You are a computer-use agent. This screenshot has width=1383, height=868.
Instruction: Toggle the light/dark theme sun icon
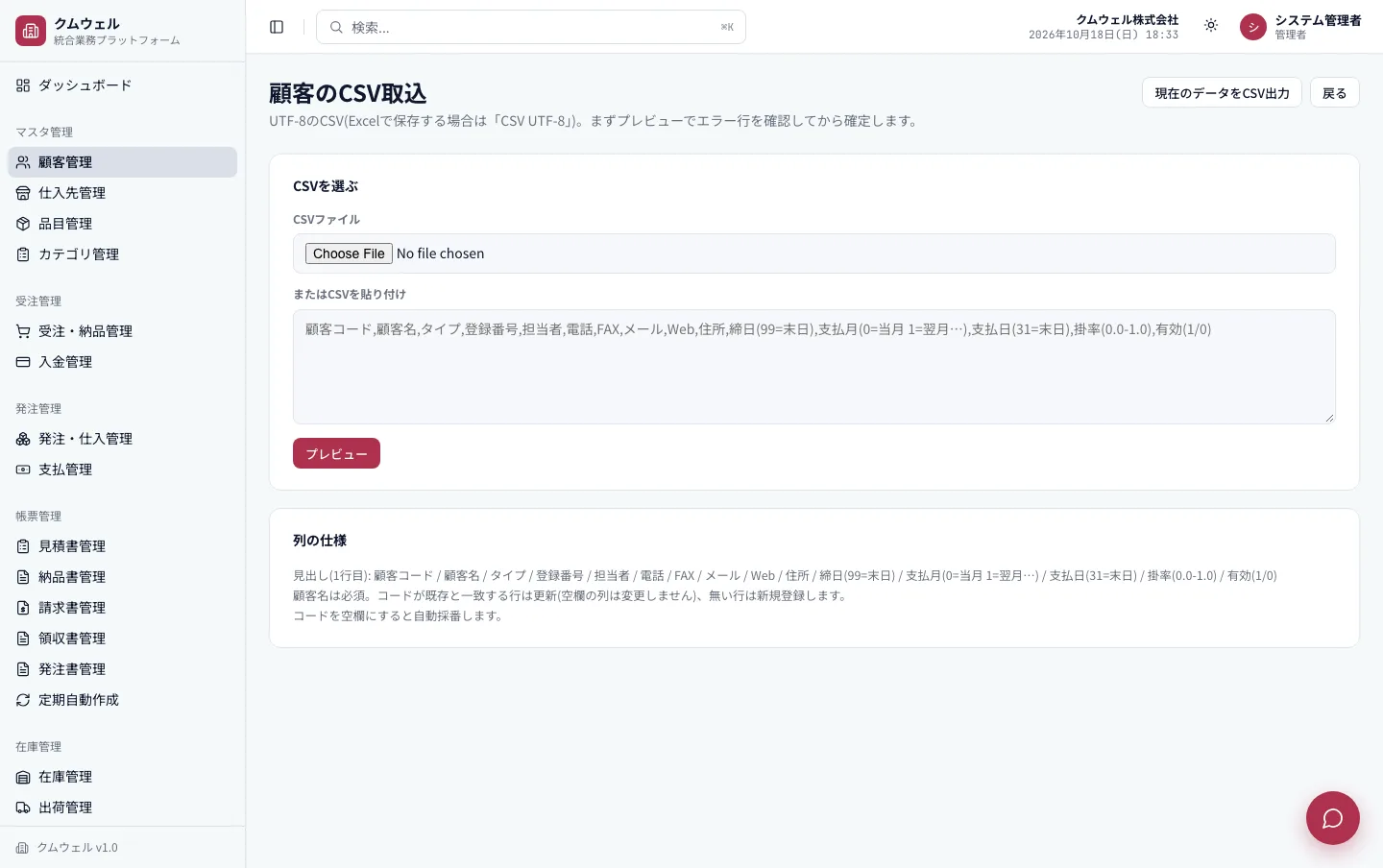(1211, 26)
